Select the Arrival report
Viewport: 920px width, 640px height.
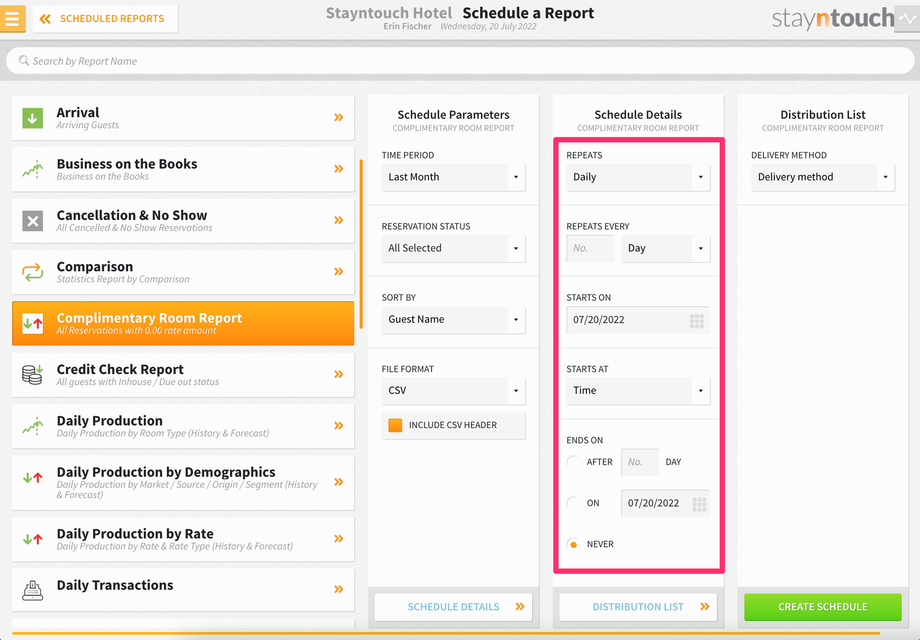click(x=183, y=118)
